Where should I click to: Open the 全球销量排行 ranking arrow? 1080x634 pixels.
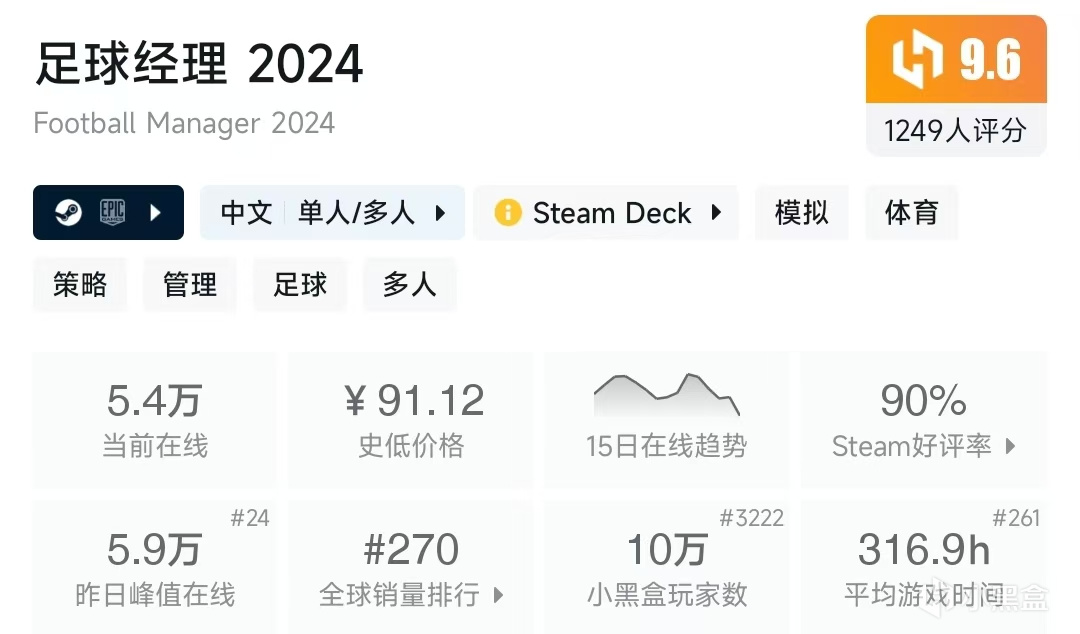pyautogui.click(x=498, y=596)
